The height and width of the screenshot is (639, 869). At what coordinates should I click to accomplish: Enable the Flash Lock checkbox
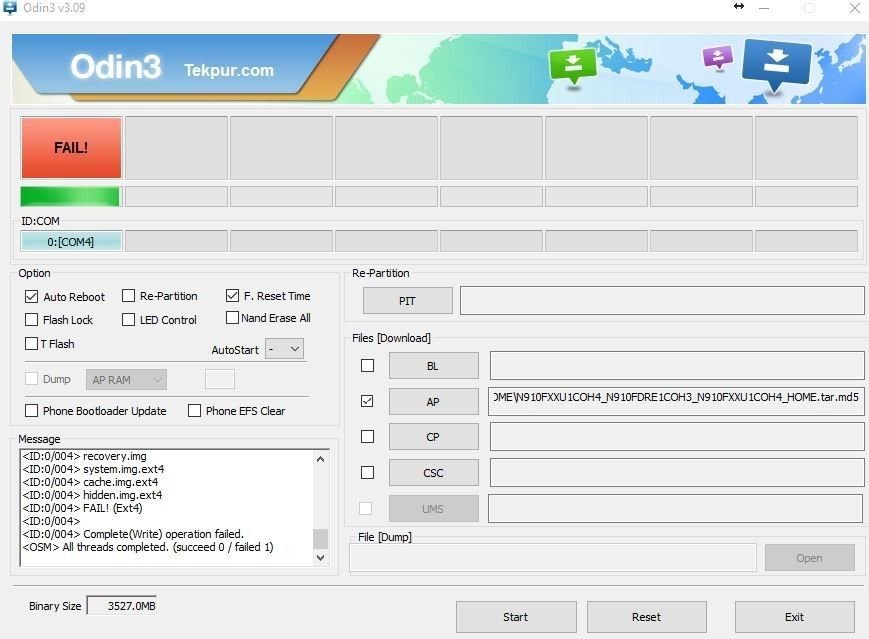click(32, 320)
